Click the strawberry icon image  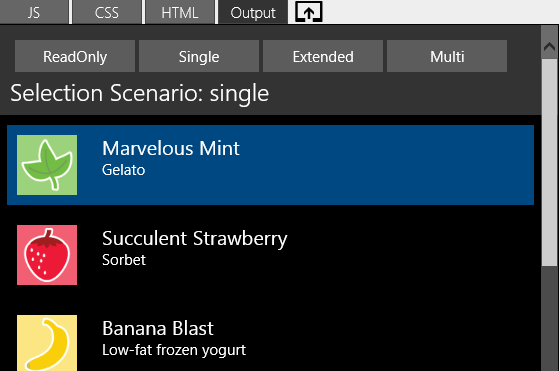pos(47,255)
